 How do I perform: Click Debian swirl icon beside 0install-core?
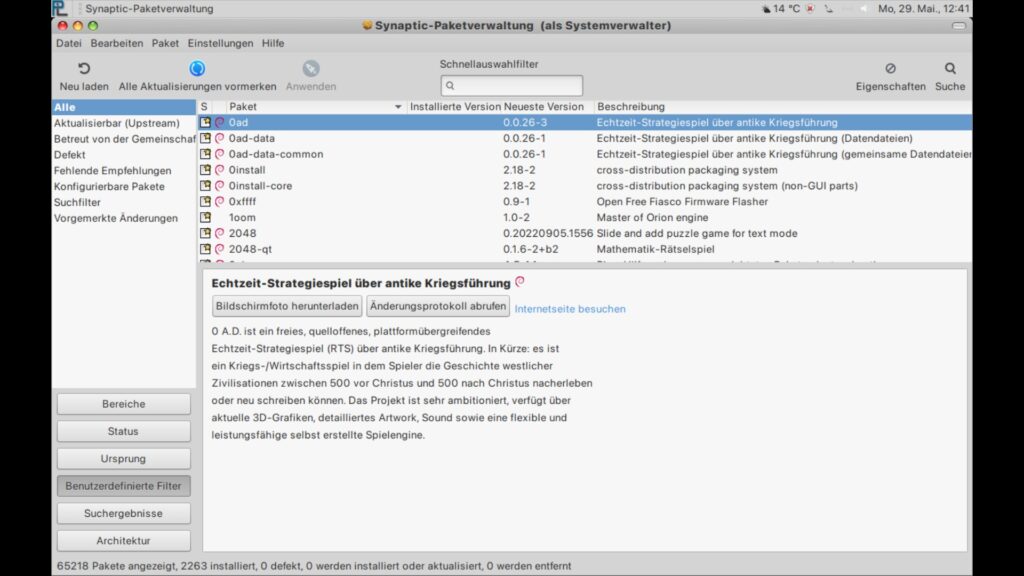click(x=219, y=185)
